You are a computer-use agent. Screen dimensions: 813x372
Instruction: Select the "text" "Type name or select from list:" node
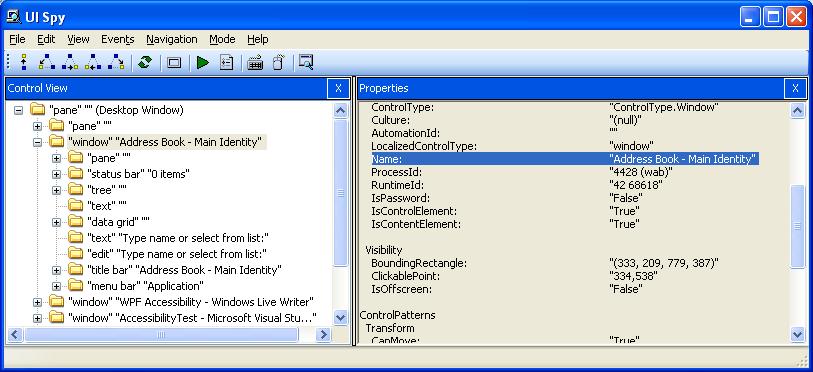(x=178, y=238)
